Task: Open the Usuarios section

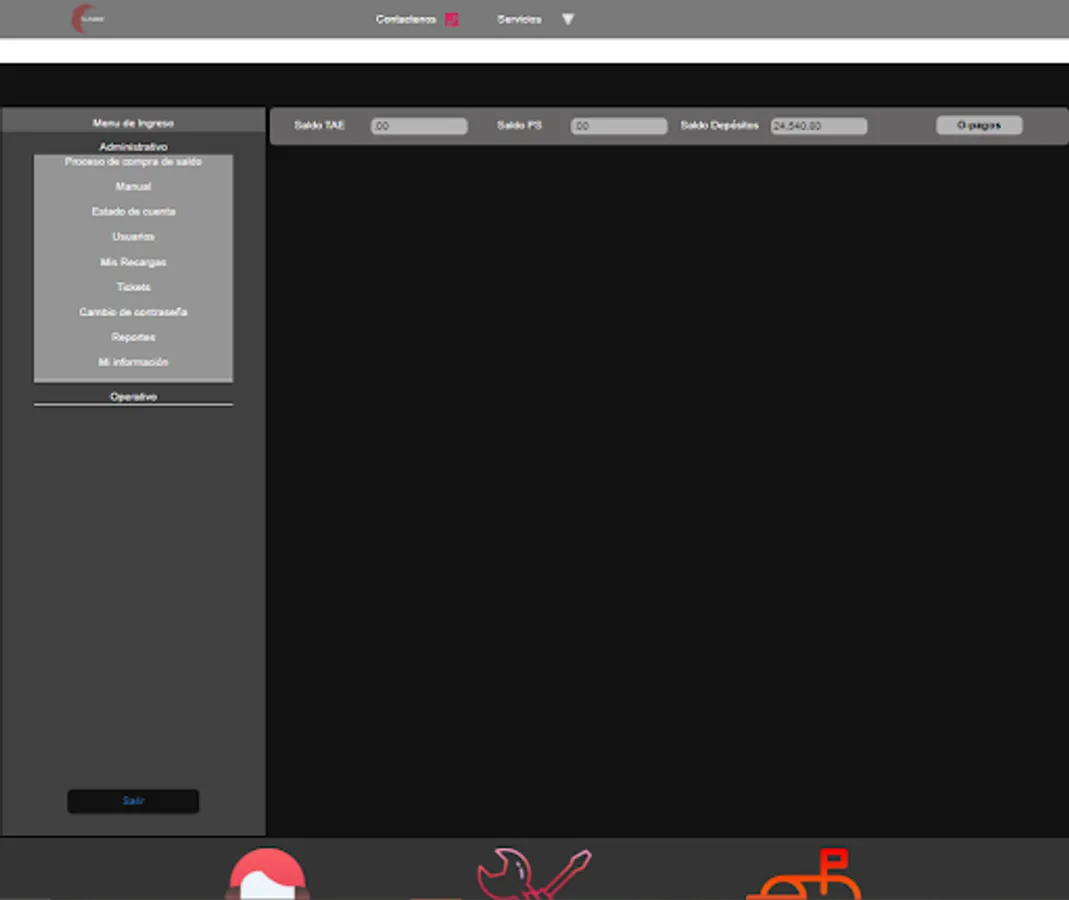Action: click(x=133, y=236)
